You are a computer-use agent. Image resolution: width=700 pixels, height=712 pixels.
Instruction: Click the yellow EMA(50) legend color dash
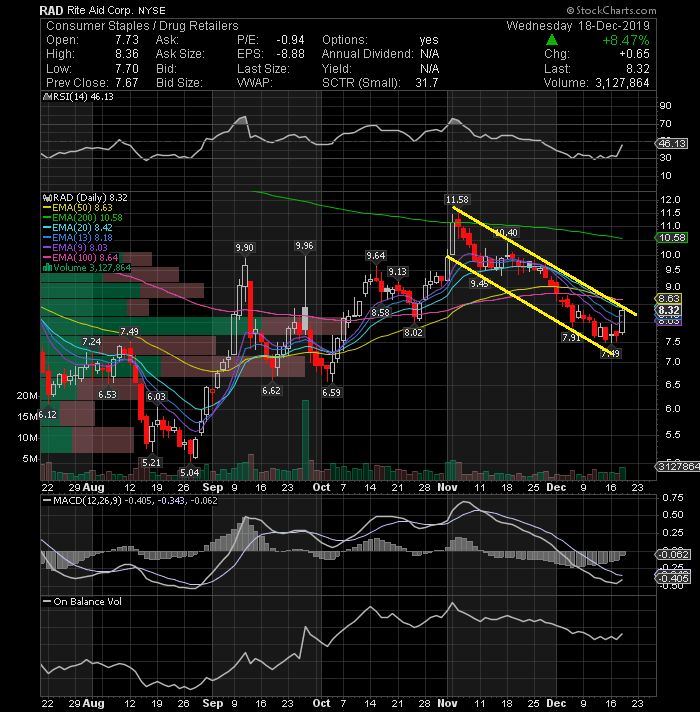(x=47, y=208)
